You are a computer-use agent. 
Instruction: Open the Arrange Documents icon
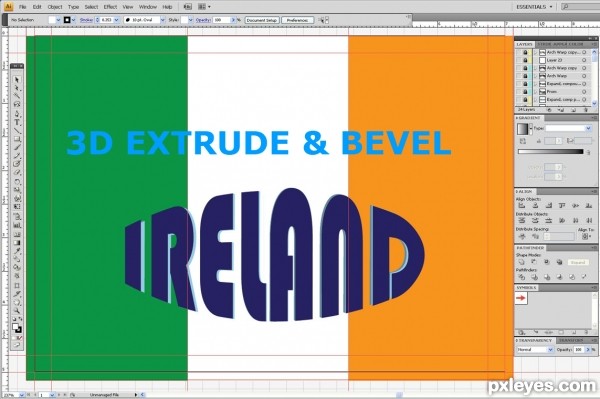(x=204, y=7)
